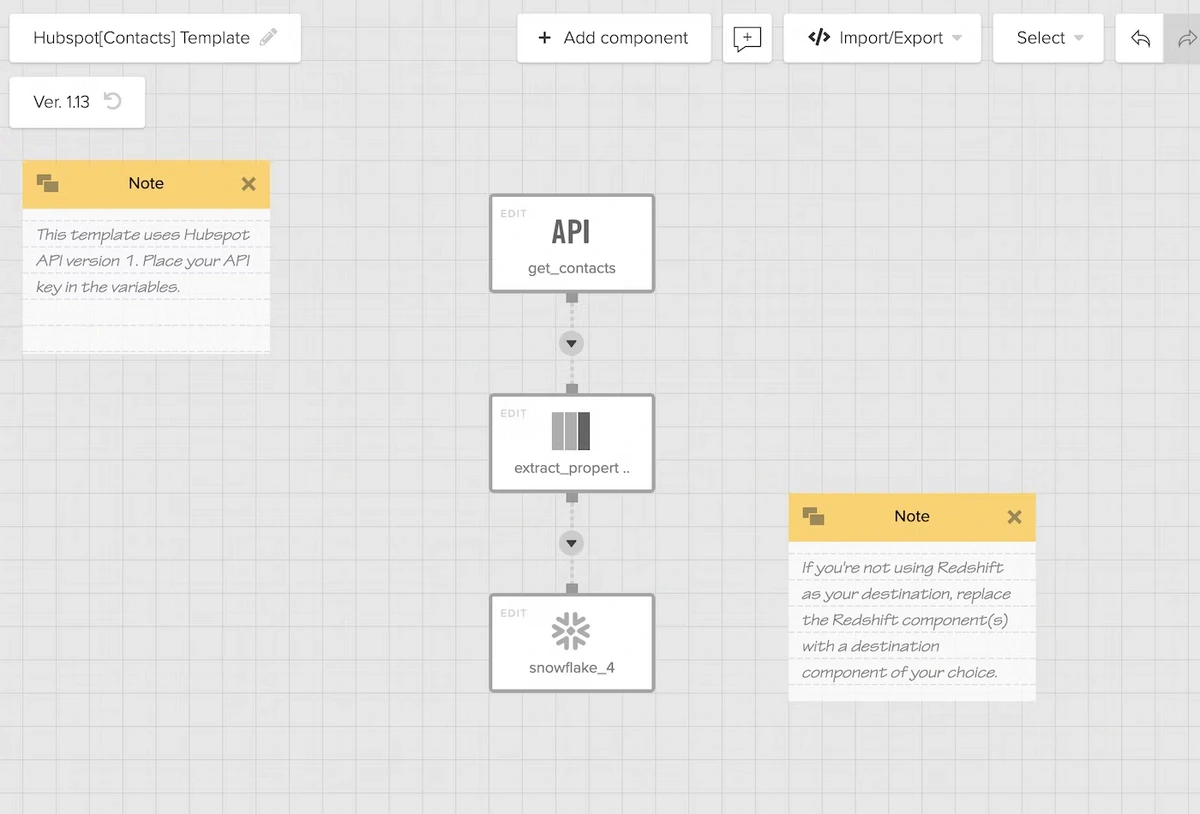Viewport: 1200px width, 814px height.
Task: Click the get_contacts label
Action: click(x=572, y=268)
